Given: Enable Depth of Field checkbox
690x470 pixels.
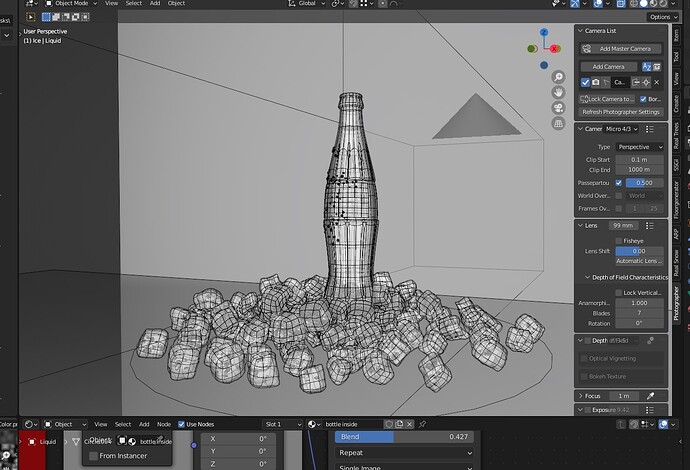Looking at the screenshot, I should tap(587, 341).
